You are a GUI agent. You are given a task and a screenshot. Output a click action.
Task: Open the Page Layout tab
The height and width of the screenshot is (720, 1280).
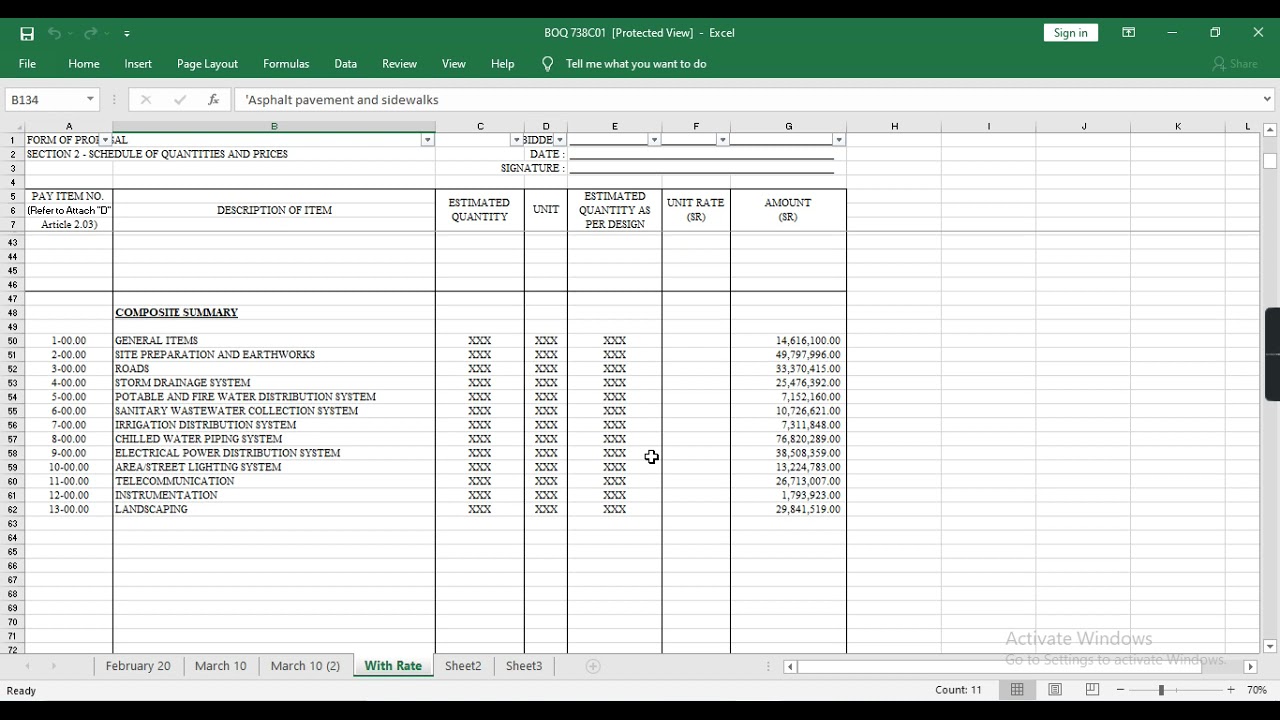[x=207, y=64]
